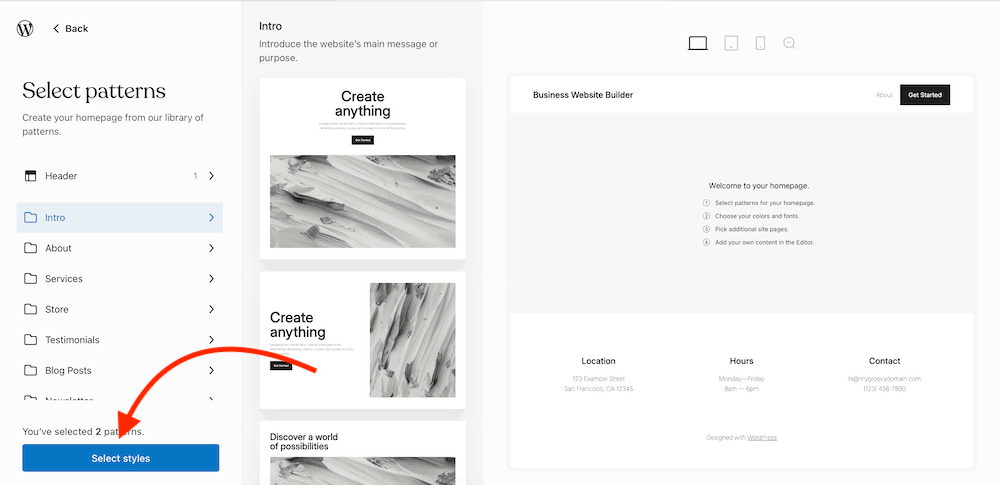The image size is (1000, 485).
Task: Open the About patterns category
Action: (x=120, y=248)
